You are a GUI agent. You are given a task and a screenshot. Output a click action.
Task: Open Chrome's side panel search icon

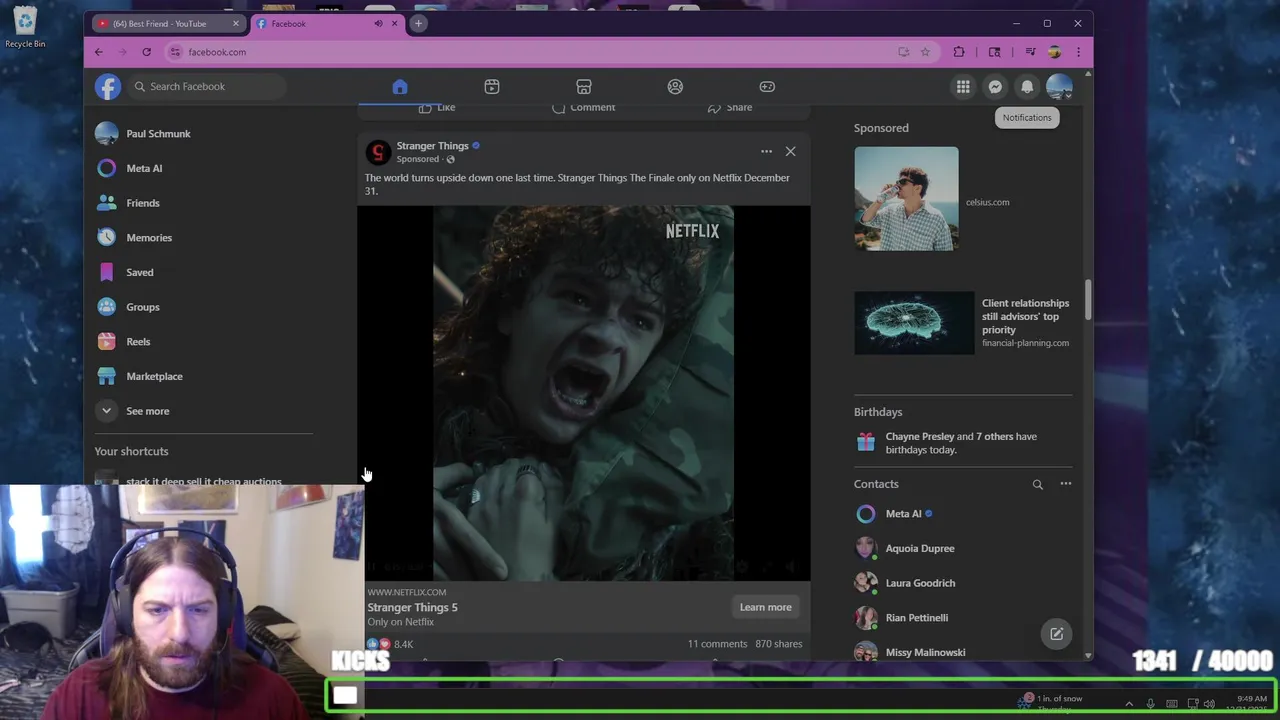pyautogui.click(x=994, y=52)
